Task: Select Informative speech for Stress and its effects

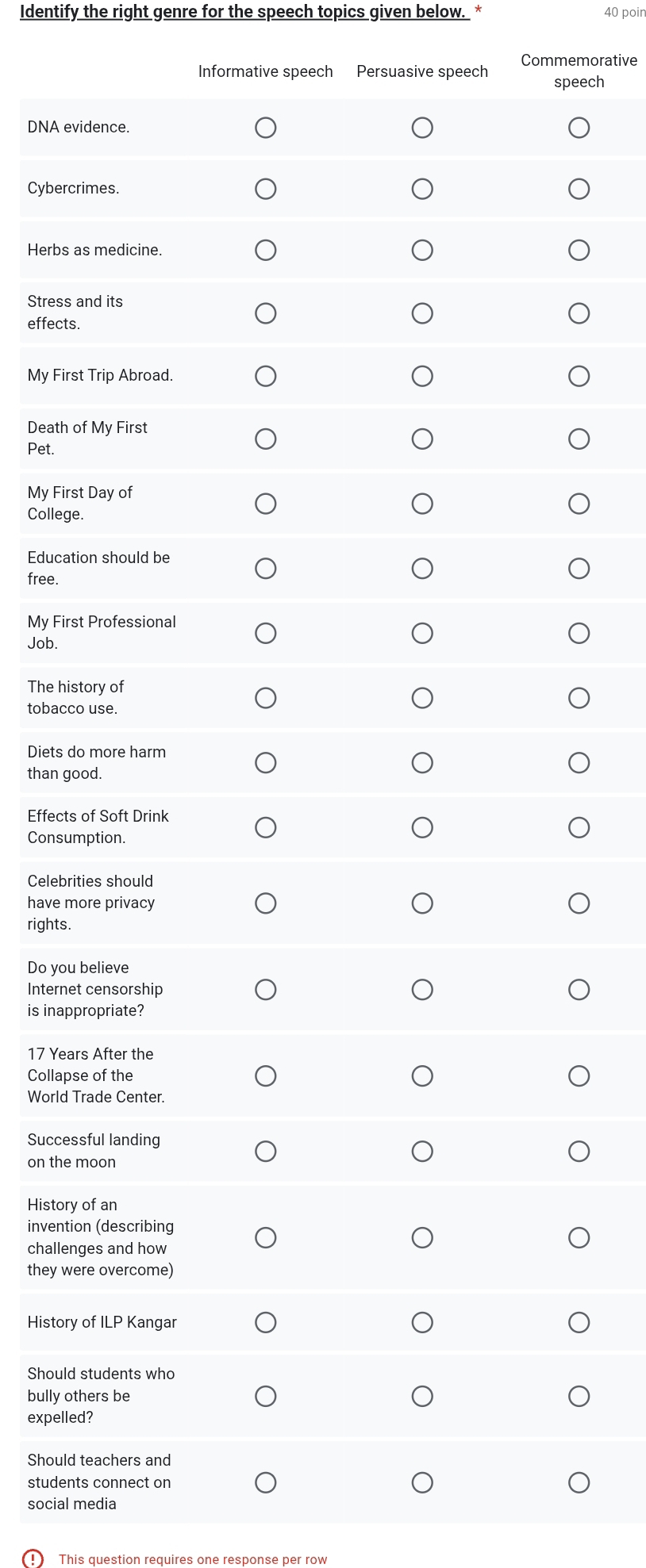Action: click(266, 313)
